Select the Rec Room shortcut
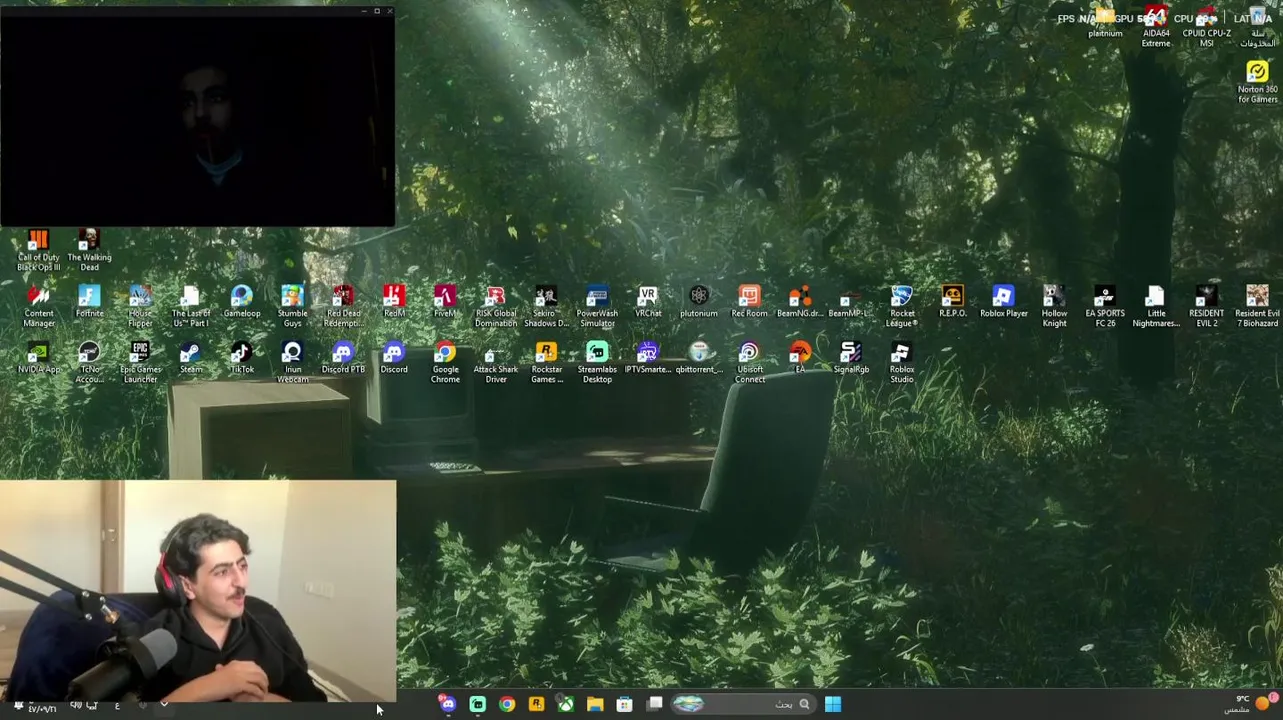Viewport: 1283px width, 720px height. (749, 302)
